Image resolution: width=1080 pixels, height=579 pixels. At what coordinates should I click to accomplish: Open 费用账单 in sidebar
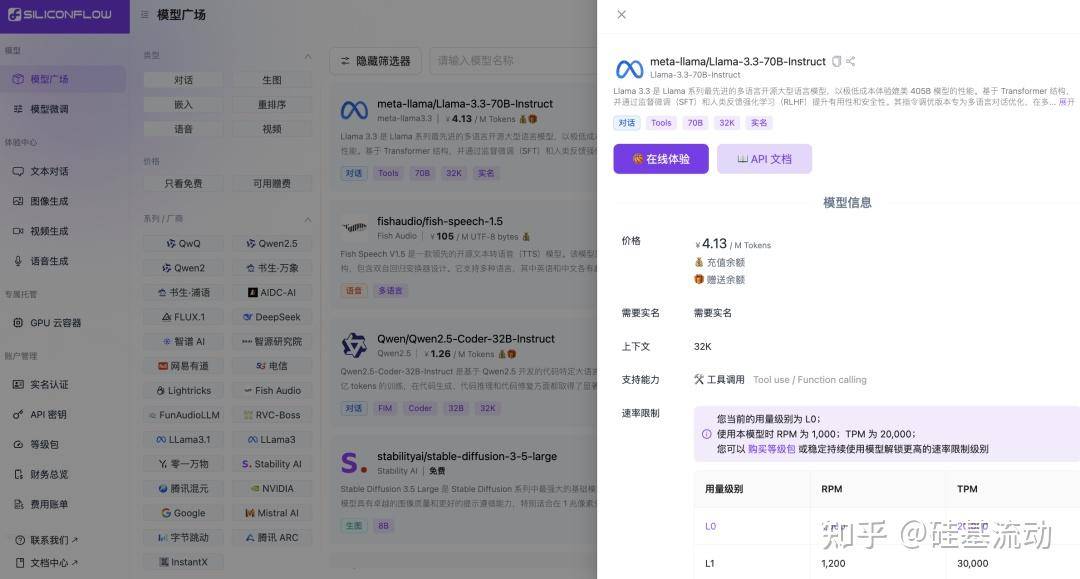pos(63,504)
